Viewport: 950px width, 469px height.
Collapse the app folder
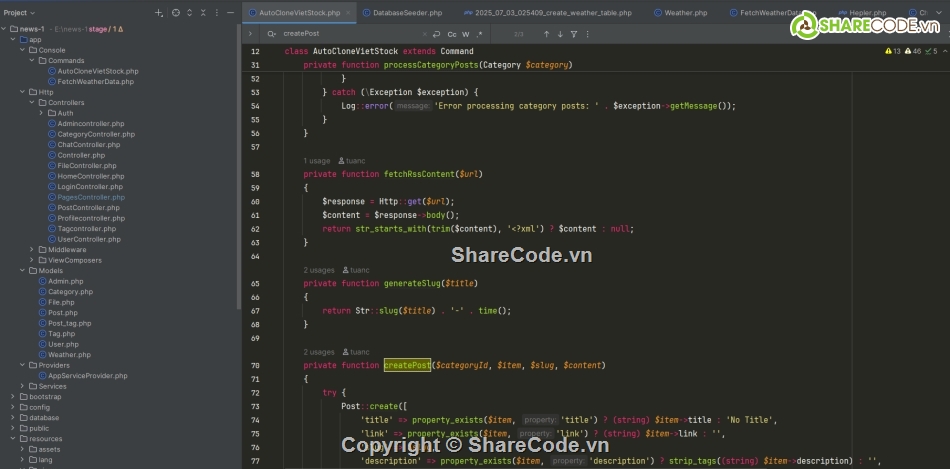(13, 39)
